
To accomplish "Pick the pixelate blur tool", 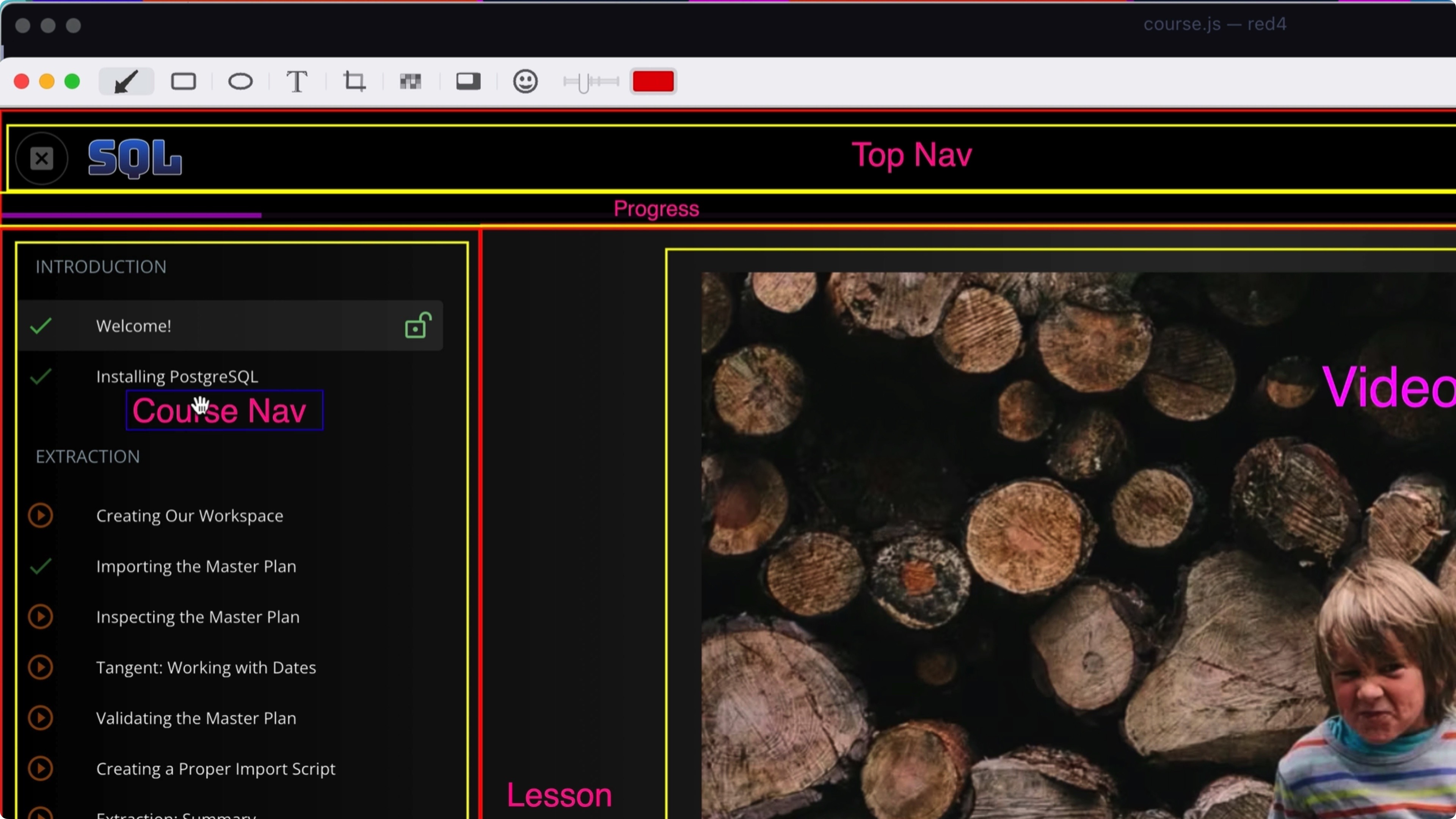I will click(410, 82).
